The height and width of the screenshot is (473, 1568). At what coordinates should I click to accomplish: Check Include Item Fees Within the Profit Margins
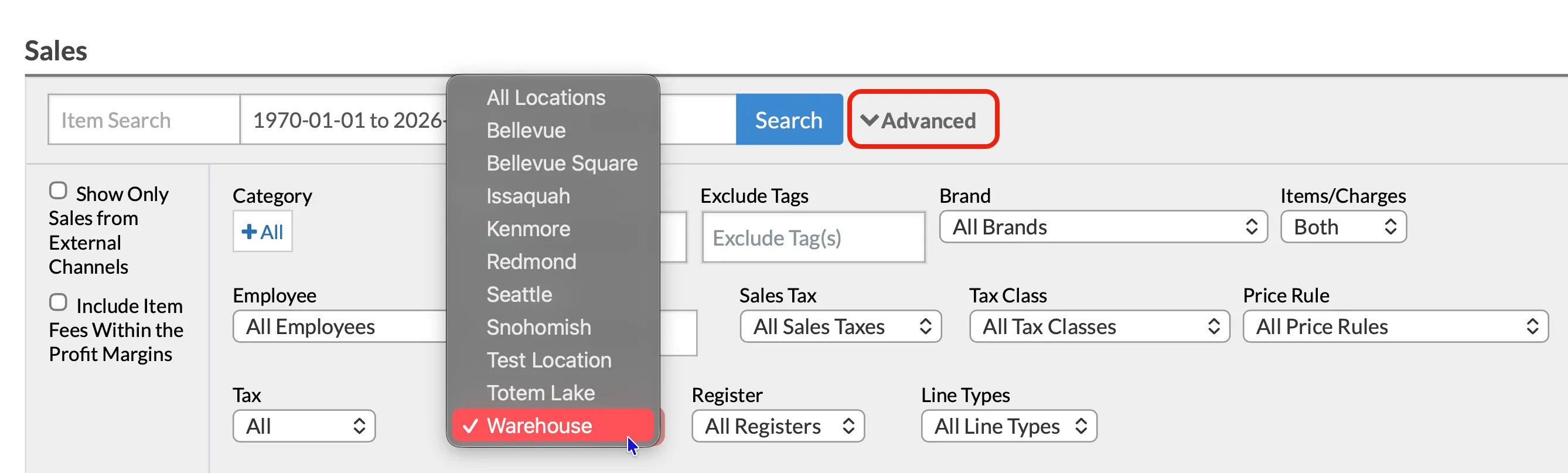[58, 302]
